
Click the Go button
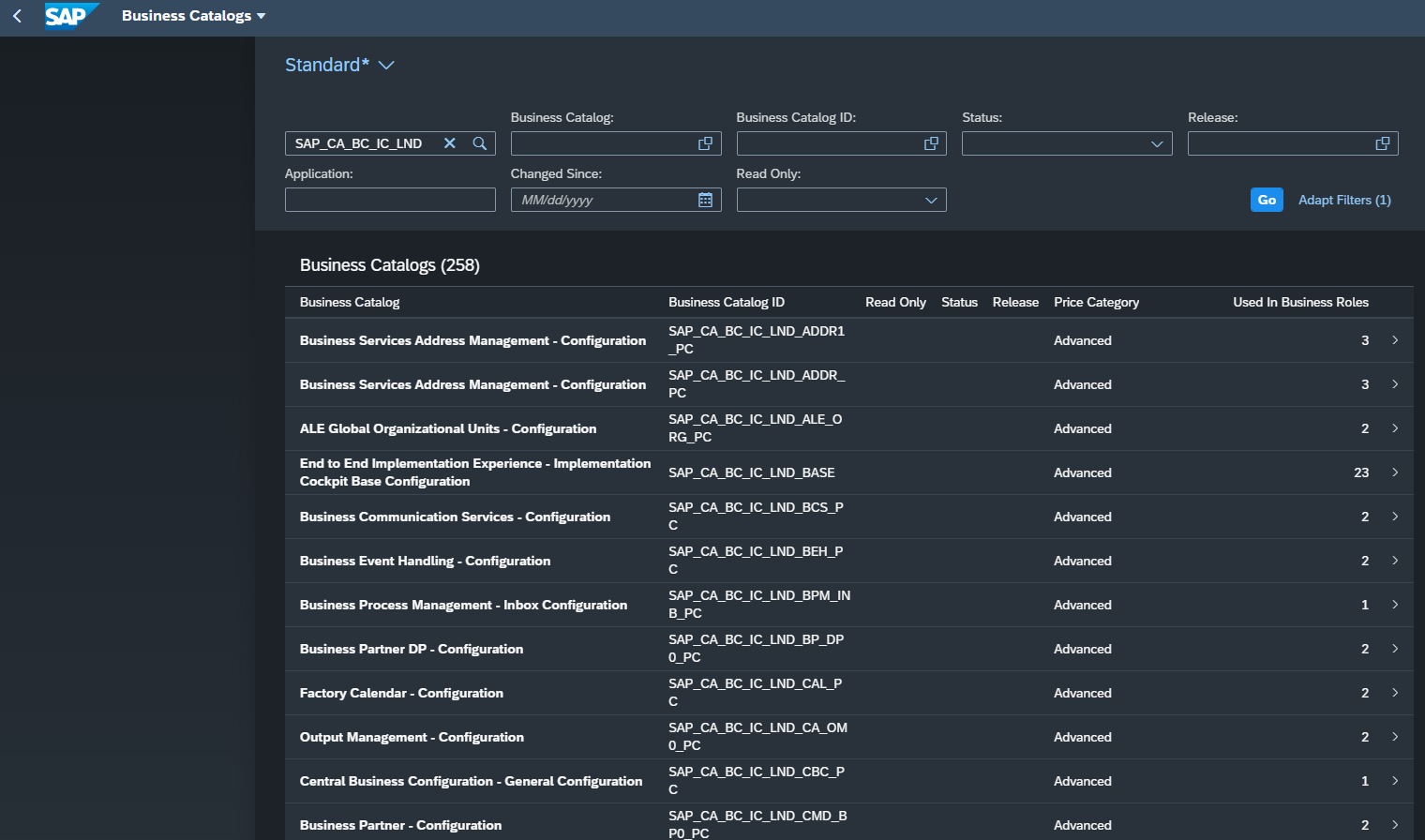tap(1267, 200)
